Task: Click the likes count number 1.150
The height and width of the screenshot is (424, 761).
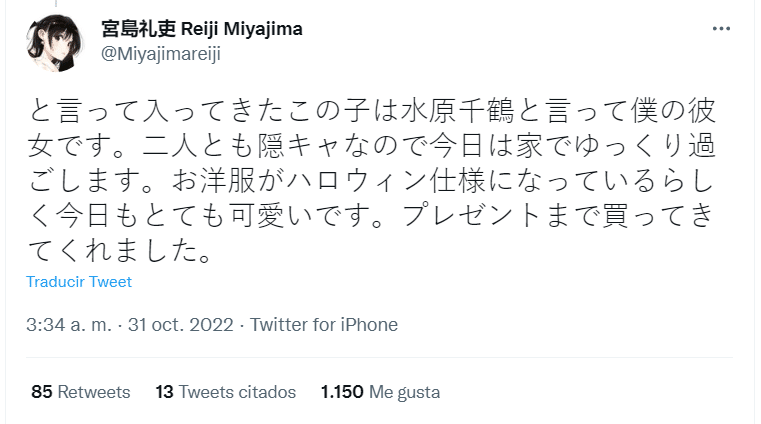Action: pos(341,392)
